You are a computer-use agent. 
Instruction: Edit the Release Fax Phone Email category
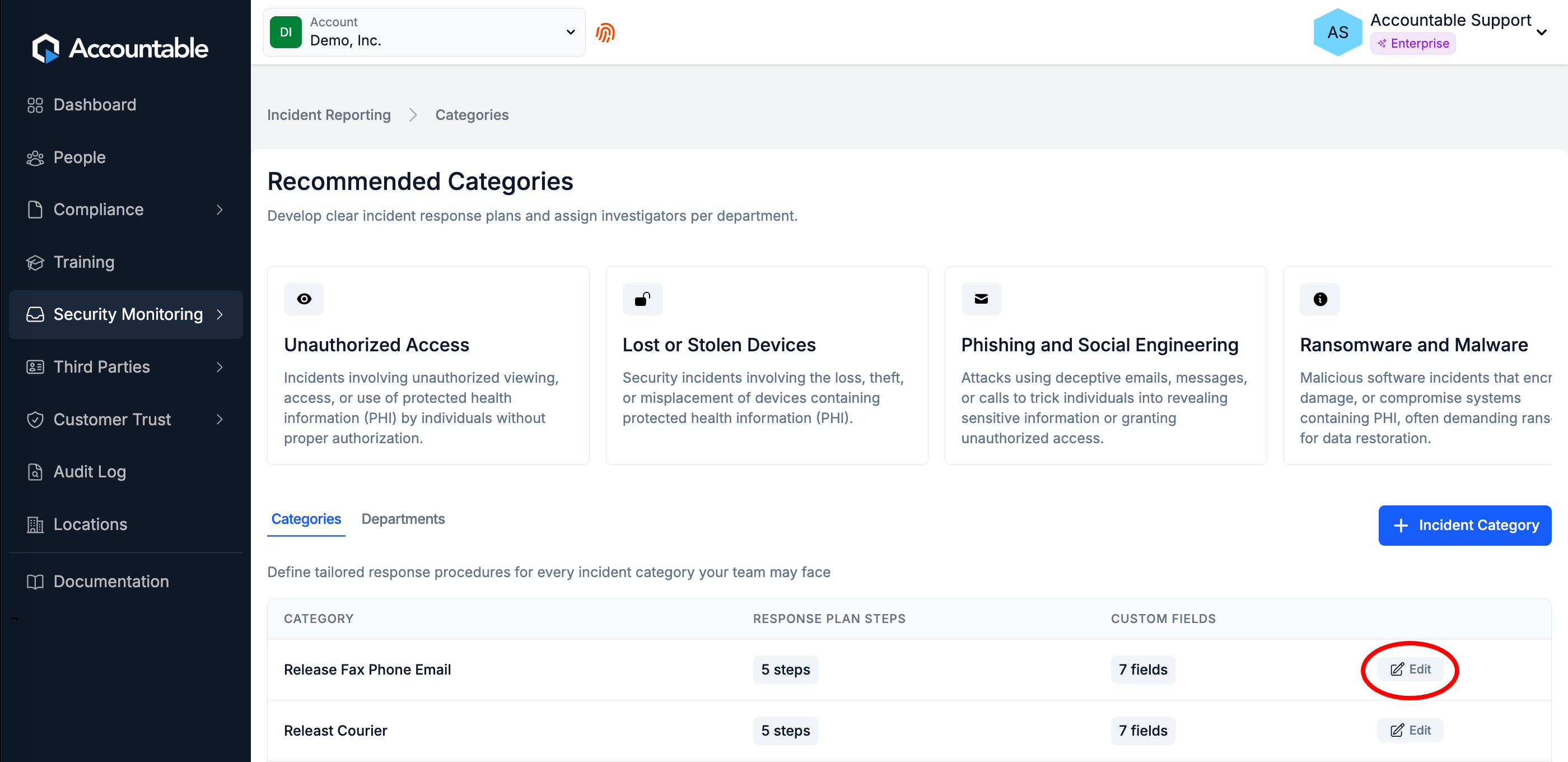point(1410,669)
